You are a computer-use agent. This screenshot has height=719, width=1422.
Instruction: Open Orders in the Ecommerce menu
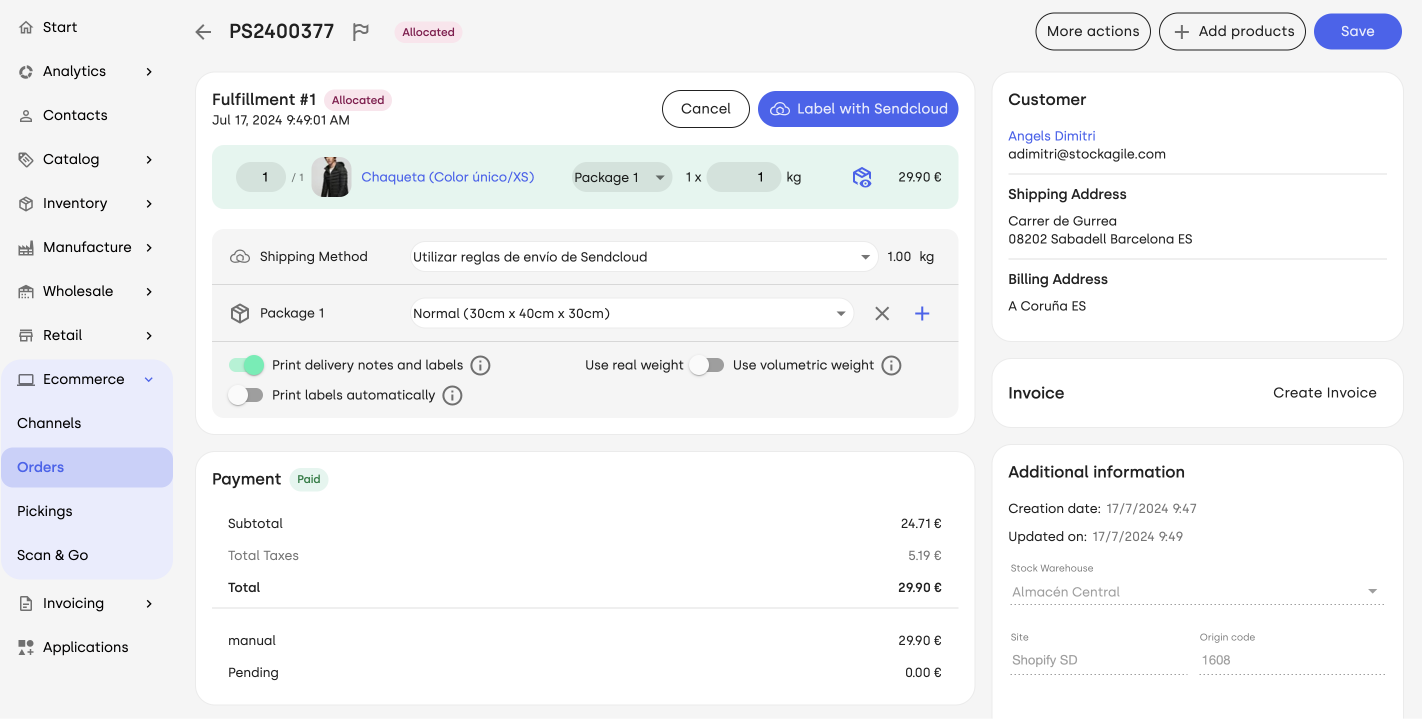click(x=87, y=467)
